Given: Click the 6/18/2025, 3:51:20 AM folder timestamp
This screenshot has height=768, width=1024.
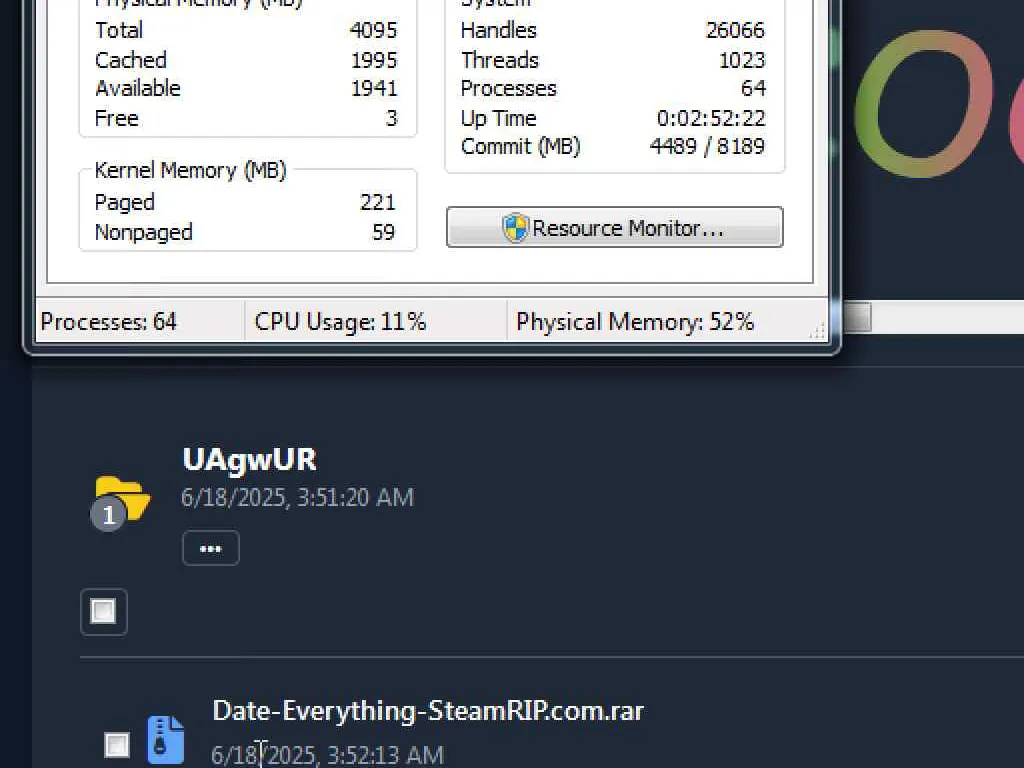Looking at the screenshot, I should (297, 498).
